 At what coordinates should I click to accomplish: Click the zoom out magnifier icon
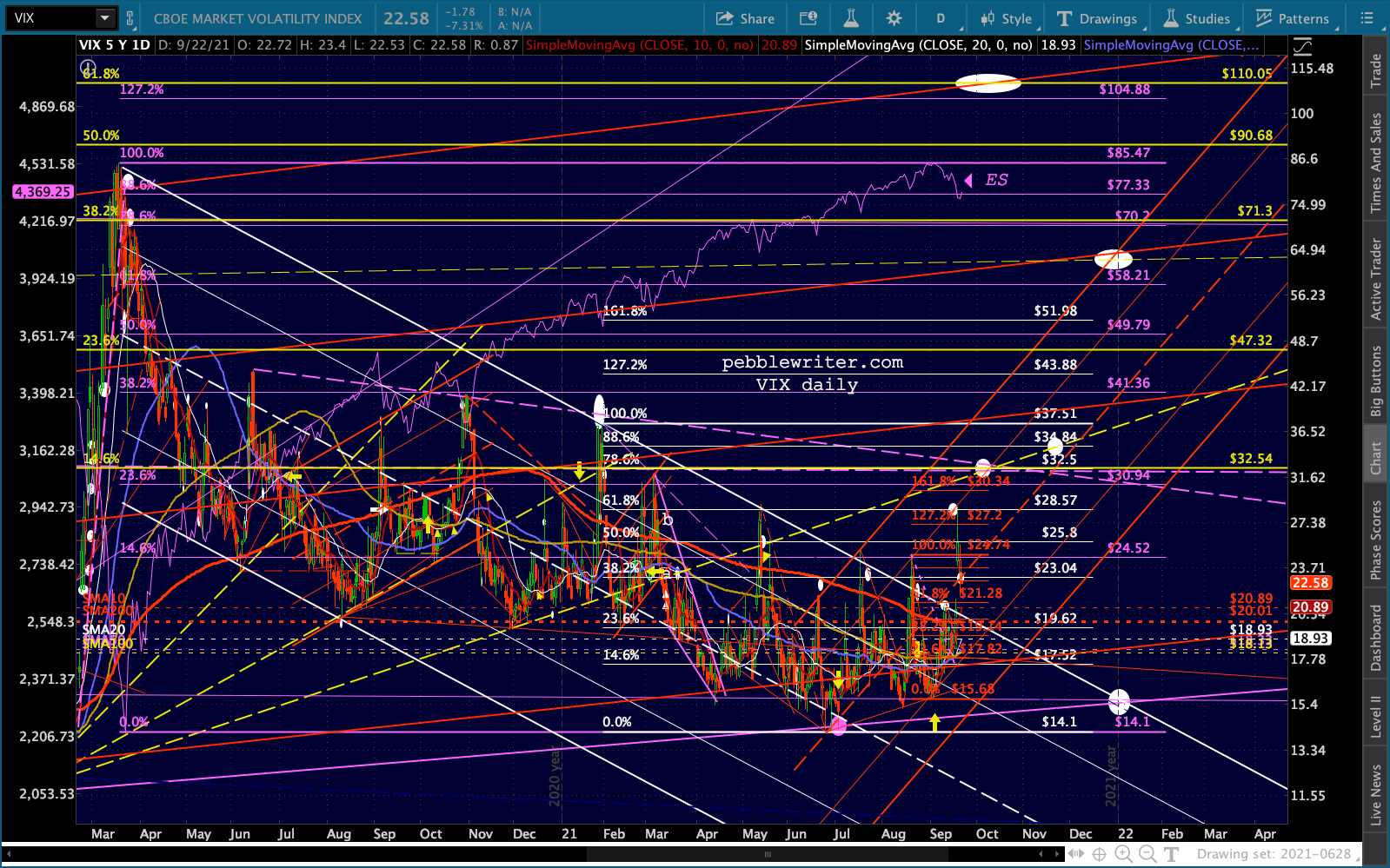tap(1147, 854)
